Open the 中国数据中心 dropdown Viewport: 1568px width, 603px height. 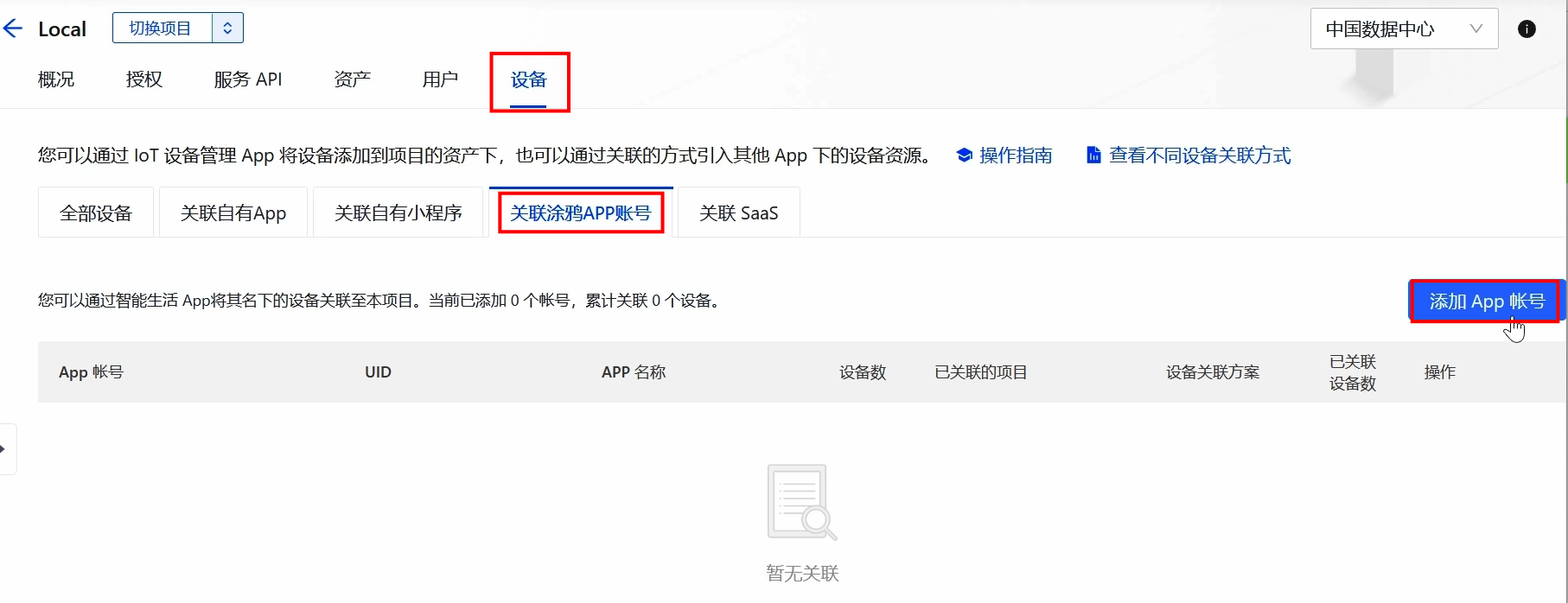(1404, 29)
